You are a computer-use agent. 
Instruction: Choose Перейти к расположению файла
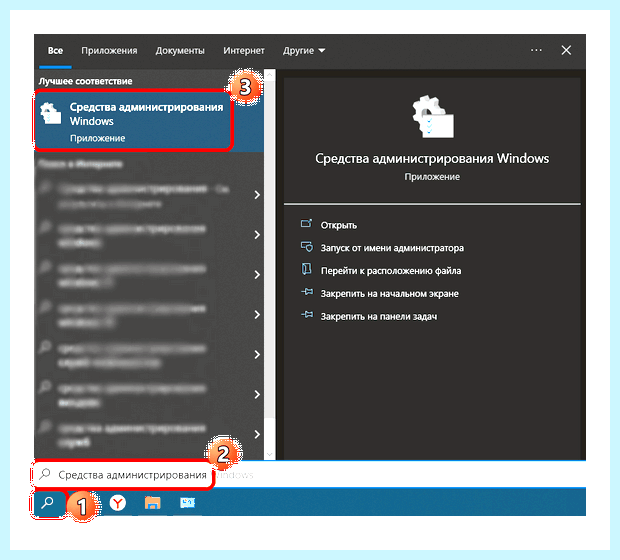pos(391,271)
